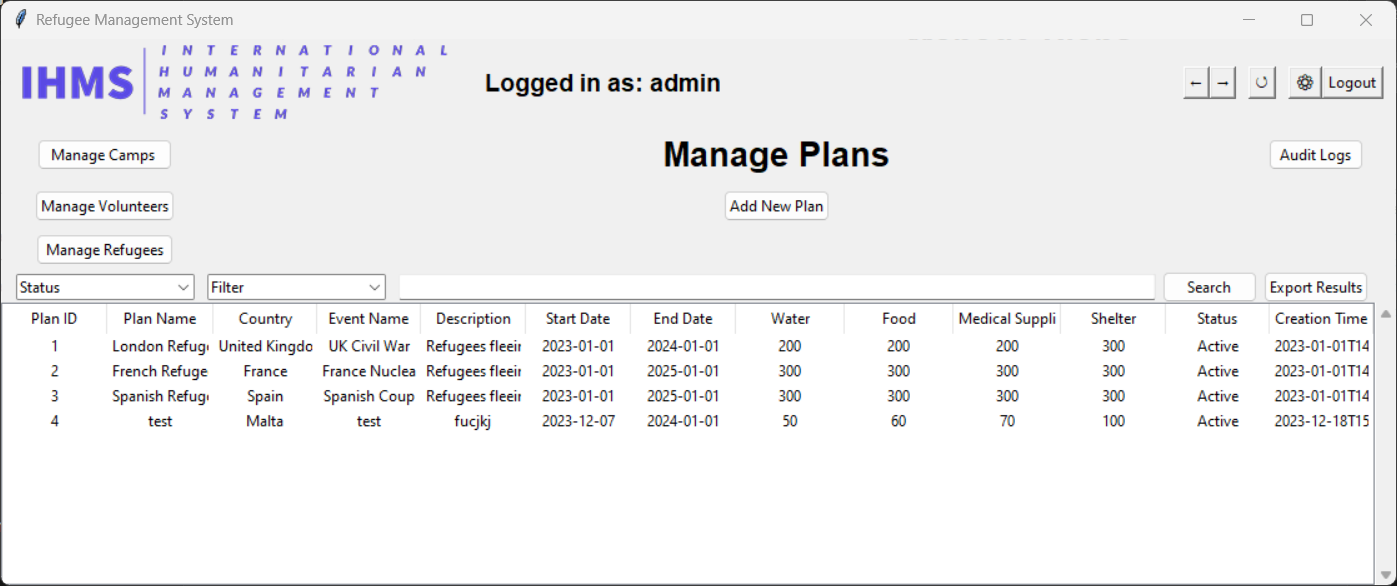Viewport: 1397px width, 586px height.
Task: Click the France Nuclear event cell
Action: click(369, 371)
